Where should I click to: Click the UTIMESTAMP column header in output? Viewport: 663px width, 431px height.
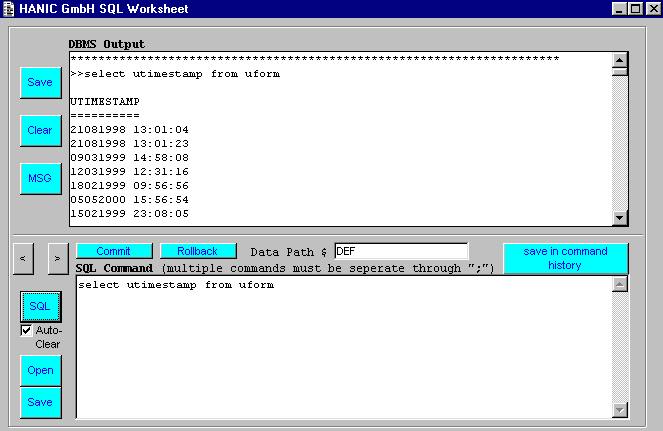(x=105, y=102)
